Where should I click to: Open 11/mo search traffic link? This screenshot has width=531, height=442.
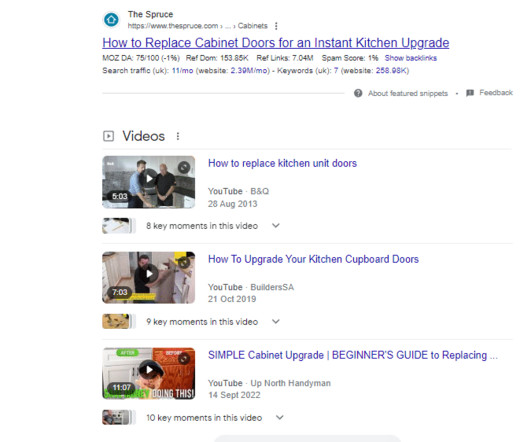pyautogui.click(x=182, y=71)
